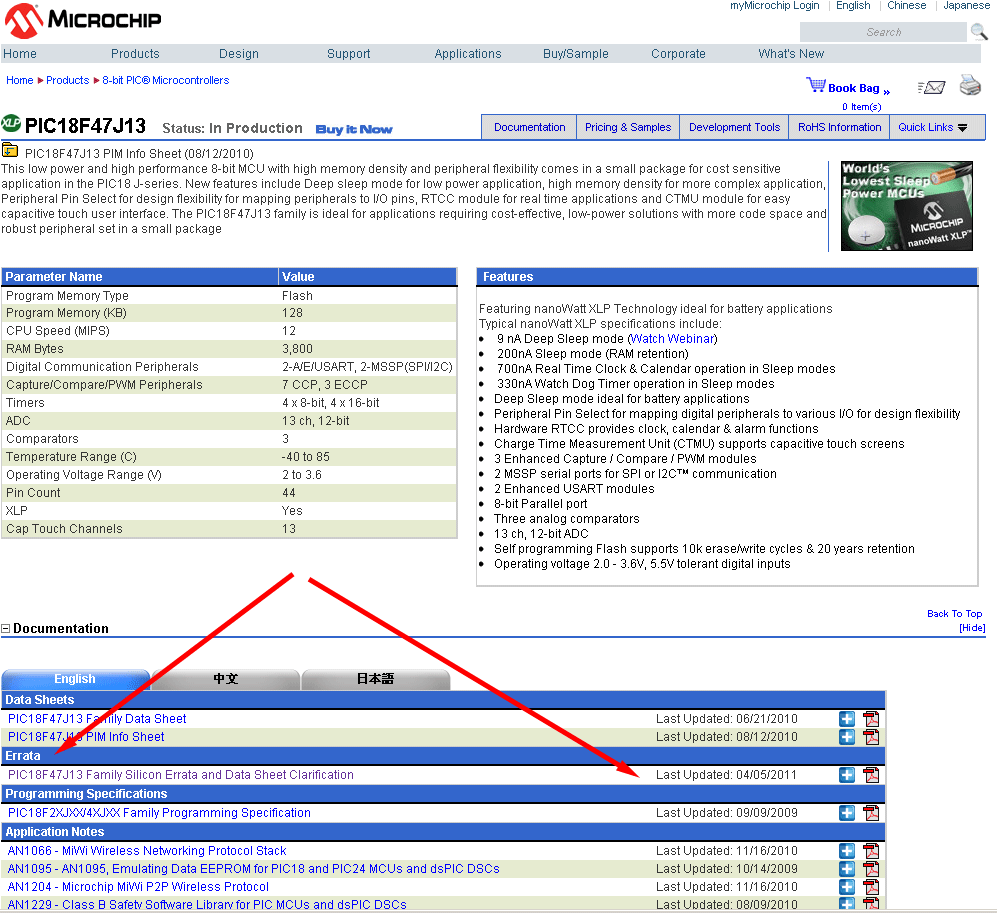Switch site language to Chinese link
This screenshot has height=913, width=997.
907,6
